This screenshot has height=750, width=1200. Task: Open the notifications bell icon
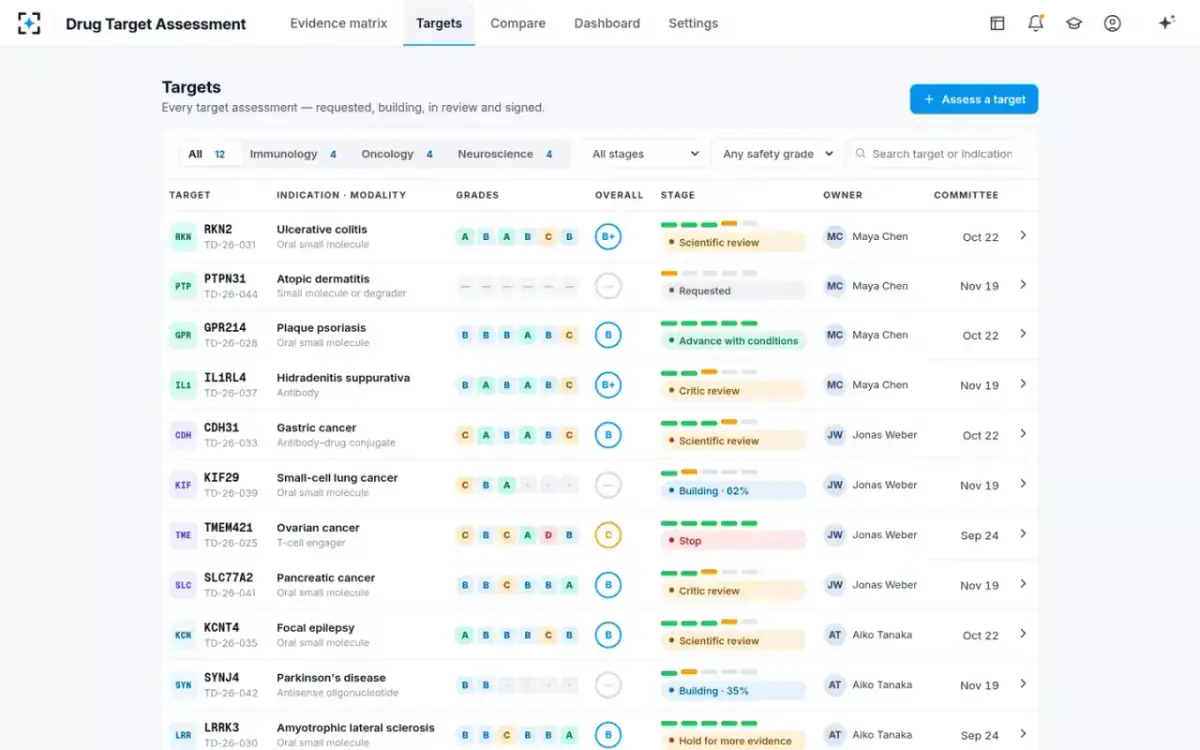[x=1036, y=23]
